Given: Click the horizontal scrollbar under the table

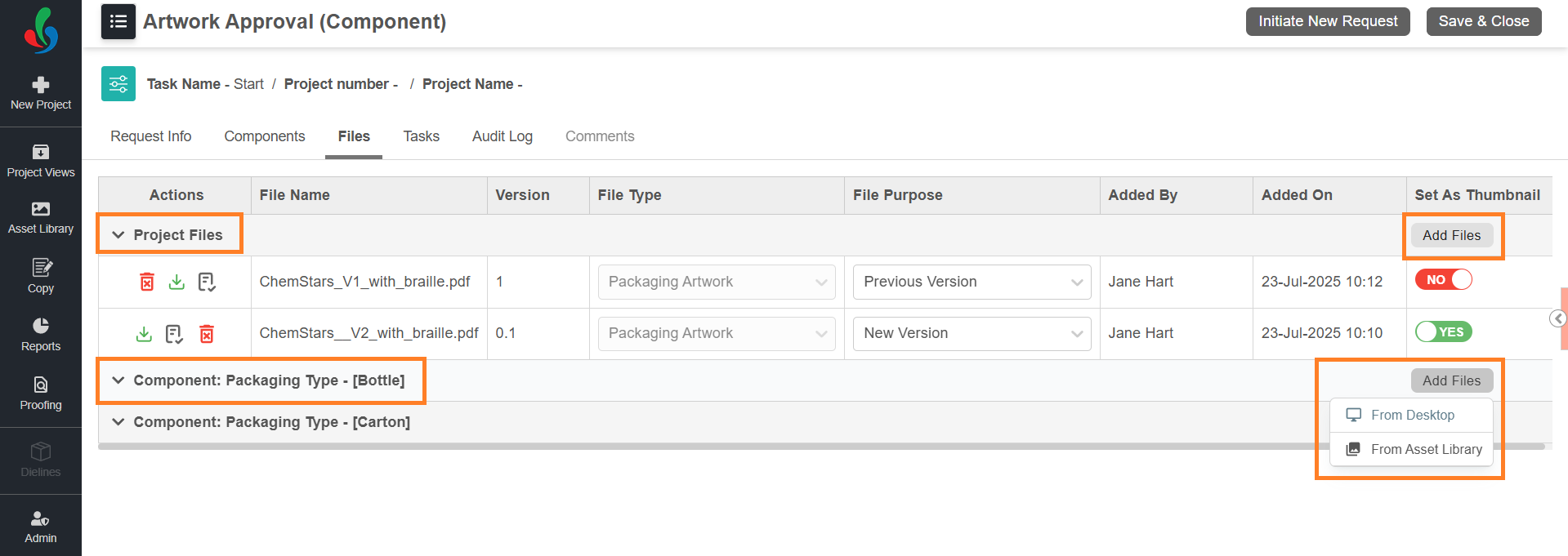Looking at the screenshot, I should [x=821, y=447].
